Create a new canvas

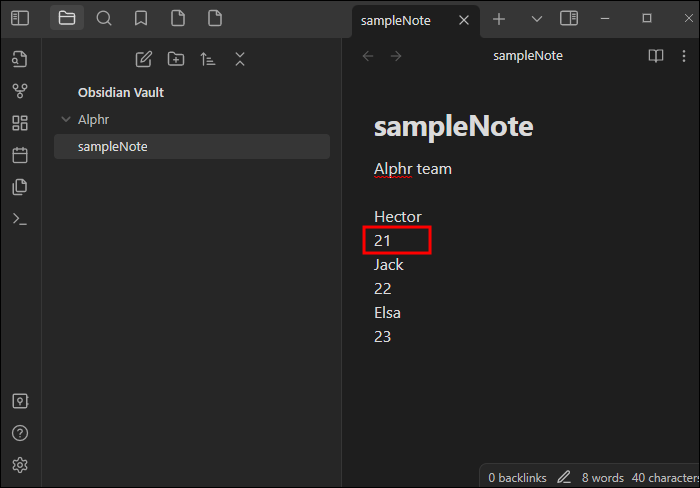coord(20,123)
